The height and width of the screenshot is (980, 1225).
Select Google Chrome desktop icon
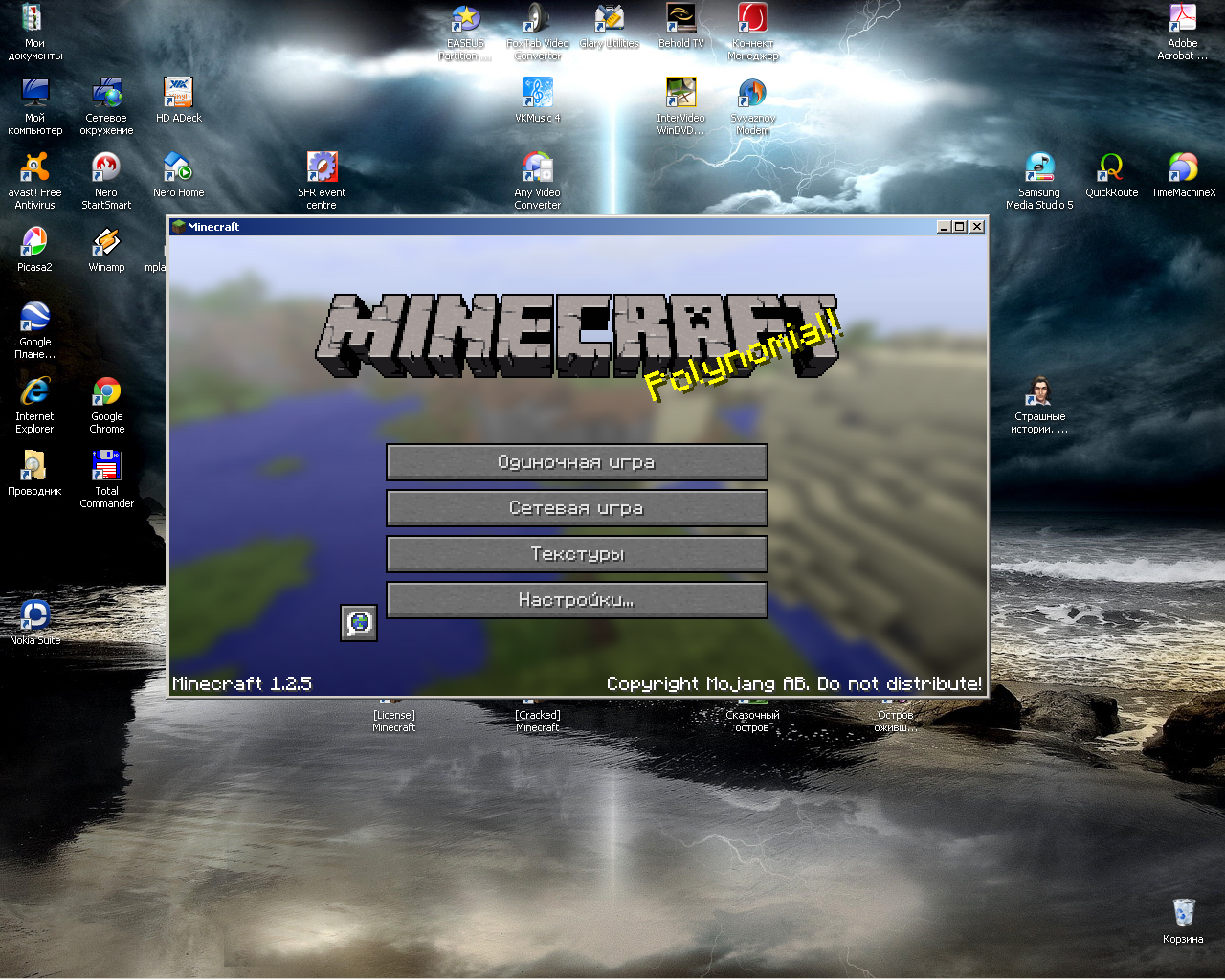(x=106, y=405)
